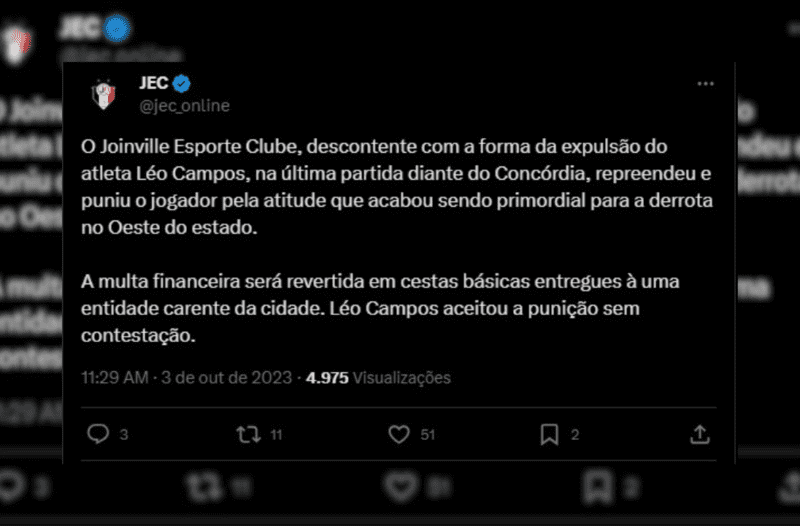Open the share upload icon
Viewport: 800px width, 526px height.
point(699,434)
